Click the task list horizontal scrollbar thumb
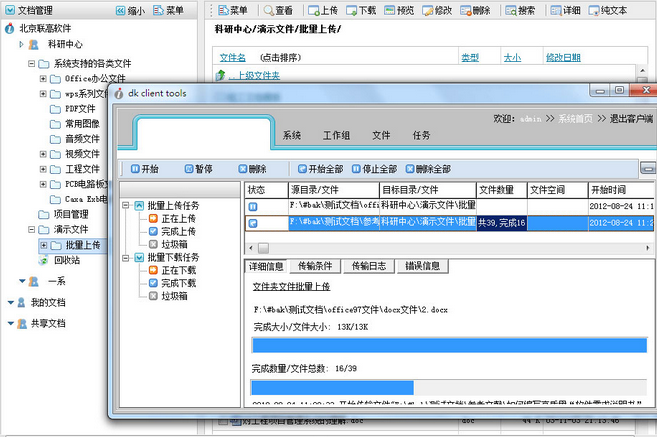 pos(263,248)
